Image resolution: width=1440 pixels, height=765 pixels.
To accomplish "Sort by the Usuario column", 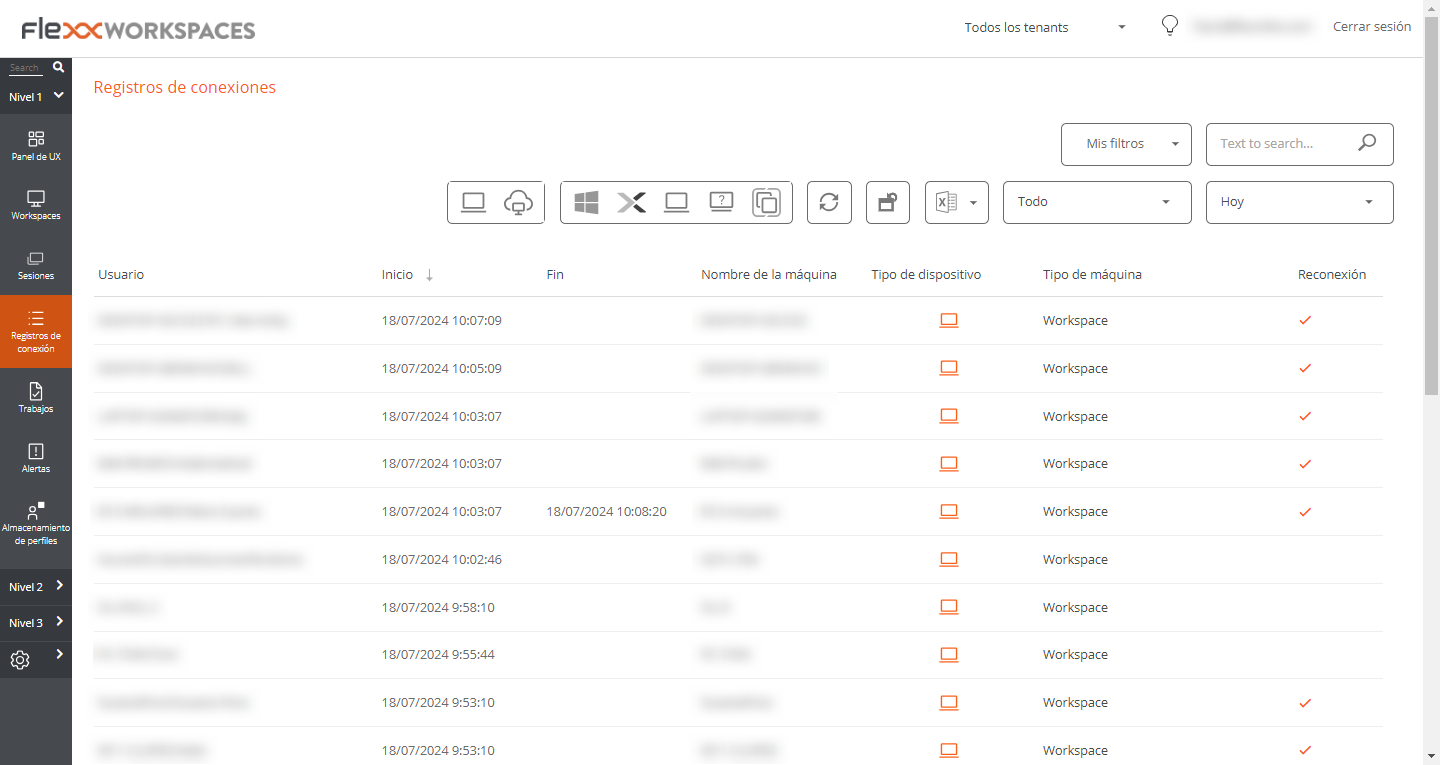I will [121, 274].
